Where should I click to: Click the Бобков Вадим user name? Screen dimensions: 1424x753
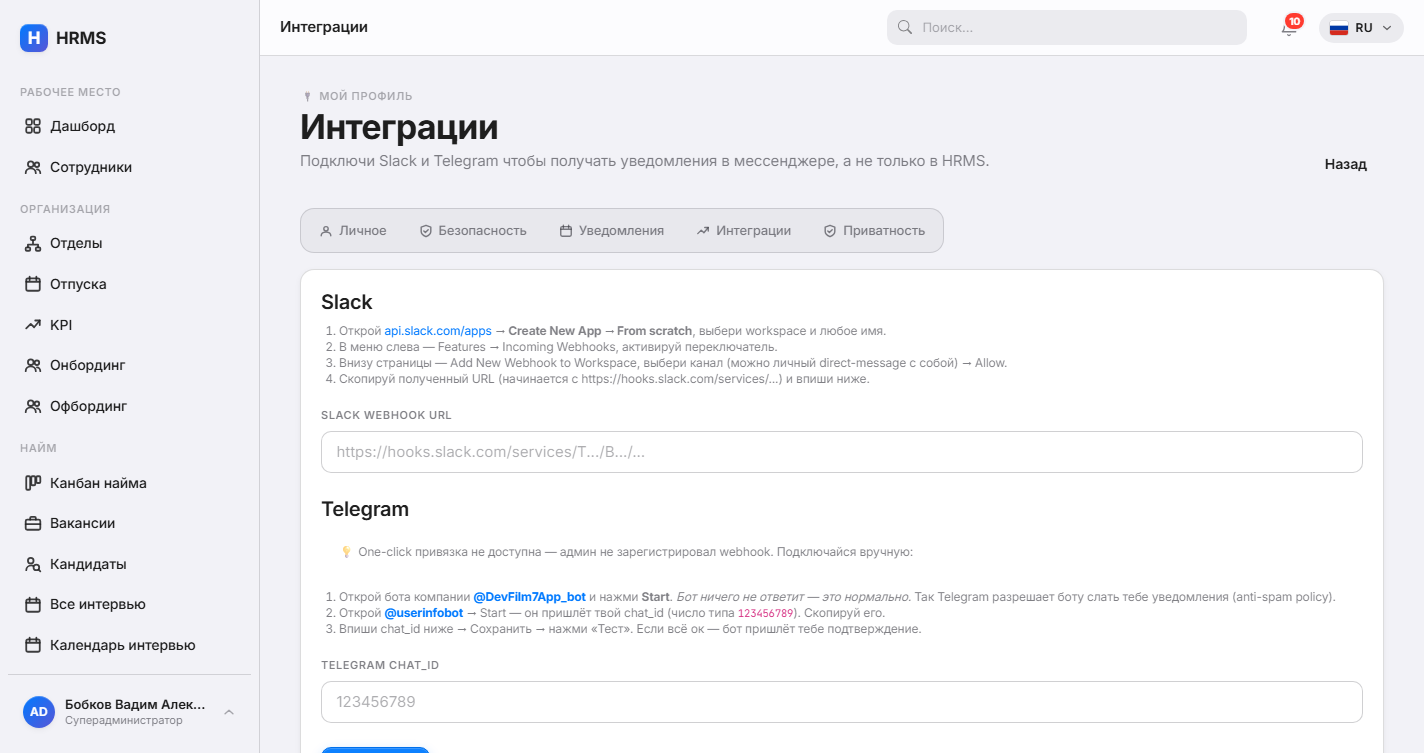(135, 704)
